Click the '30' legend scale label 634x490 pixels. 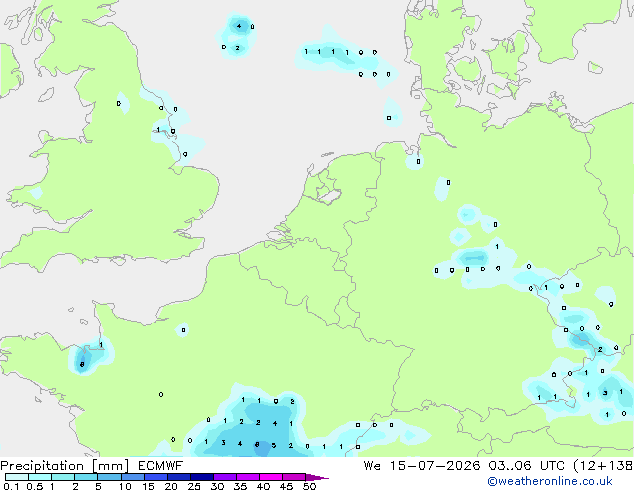pyautogui.click(x=217, y=486)
